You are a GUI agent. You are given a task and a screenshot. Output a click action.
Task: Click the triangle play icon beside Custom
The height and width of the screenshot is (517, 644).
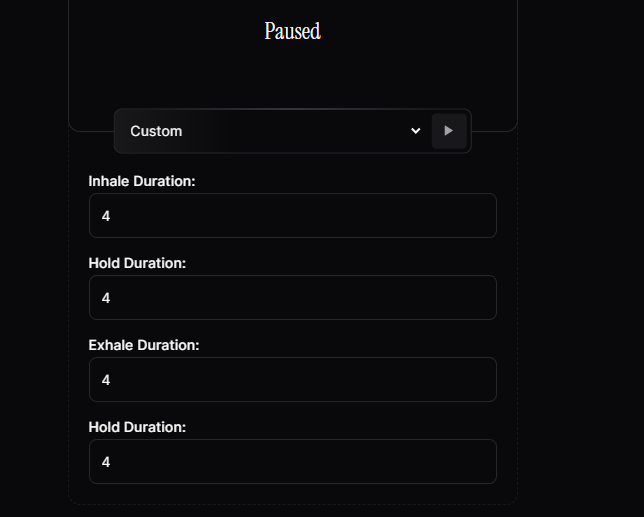[448, 131]
